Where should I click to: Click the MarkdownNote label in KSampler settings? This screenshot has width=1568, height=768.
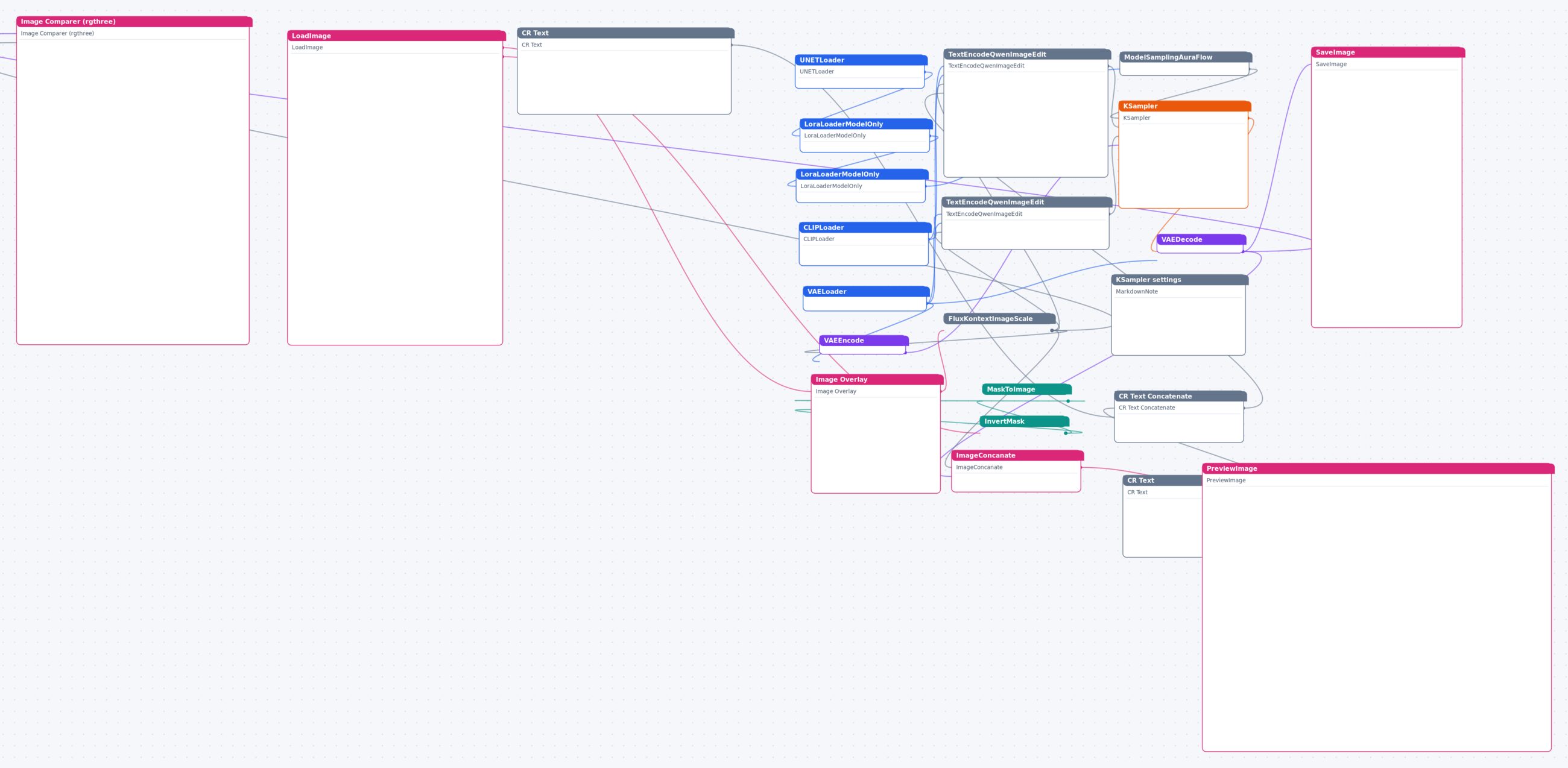coord(1136,292)
